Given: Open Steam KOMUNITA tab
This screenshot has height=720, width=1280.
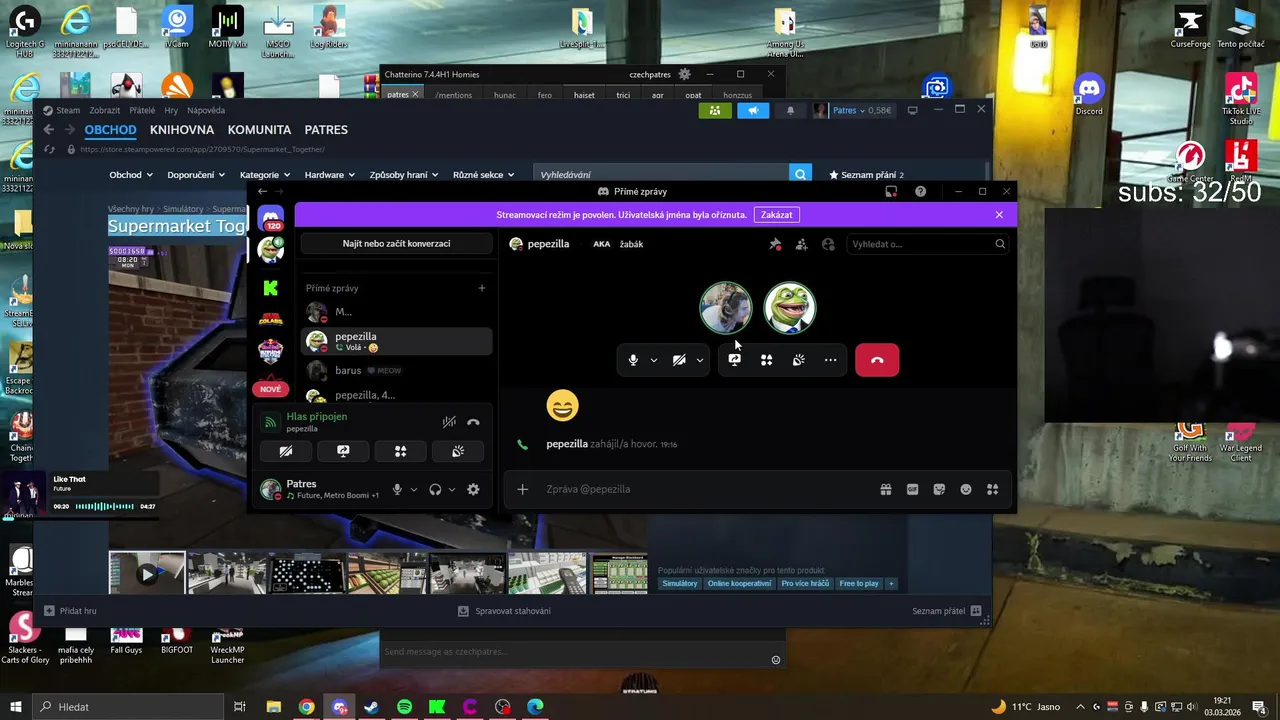Looking at the screenshot, I should point(259,130).
